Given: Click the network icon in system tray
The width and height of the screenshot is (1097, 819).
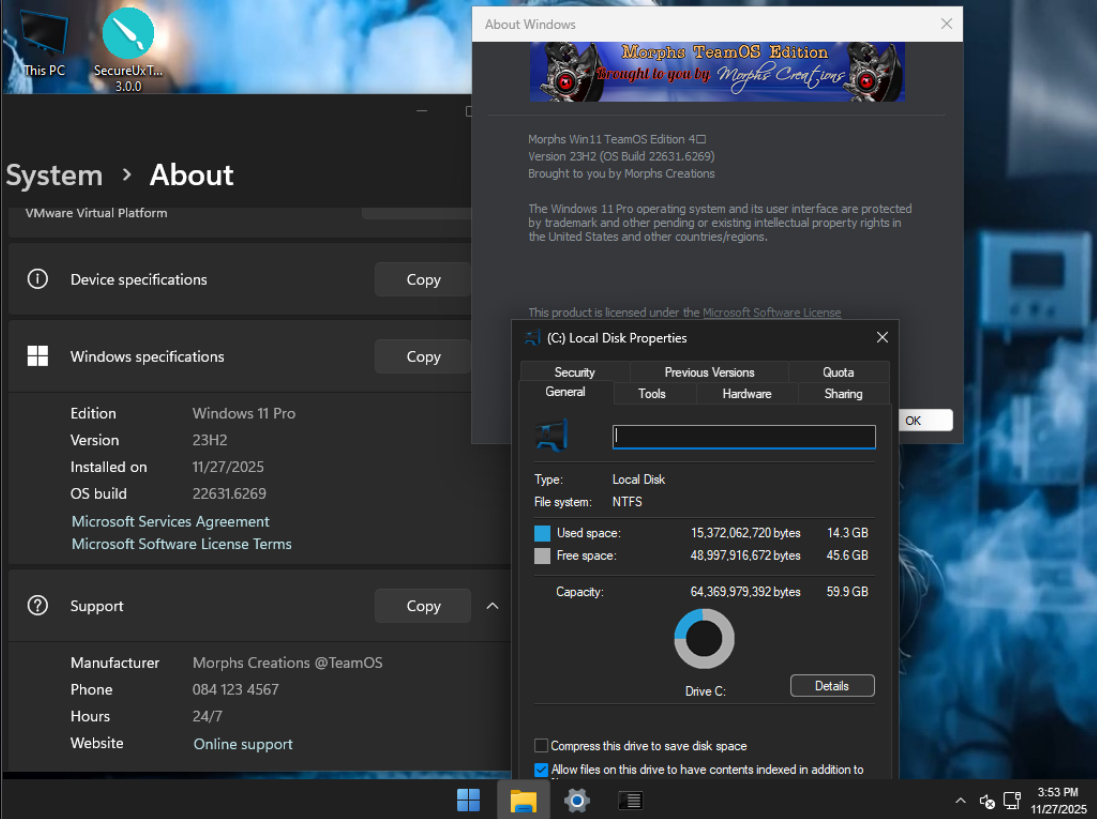Looking at the screenshot, I should pyautogui.click(x=1011, y=800).
